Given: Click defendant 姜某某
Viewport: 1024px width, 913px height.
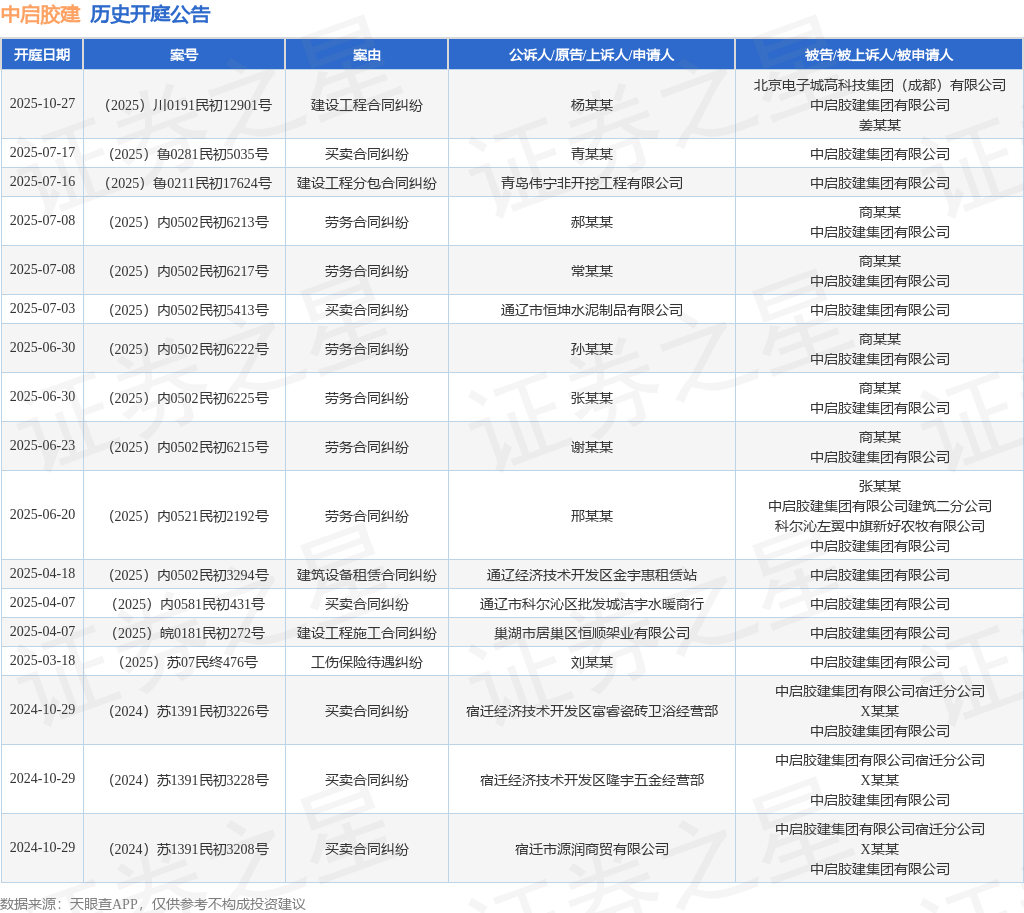Looking at the screenshot, I should (x=880, y=125).
